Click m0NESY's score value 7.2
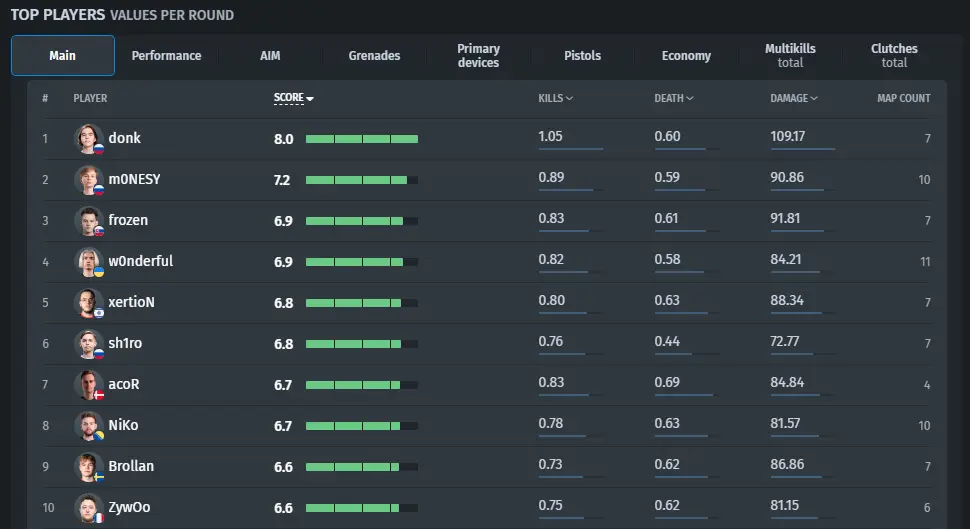This screenshot has height=529, width=970. coord(281,180)
